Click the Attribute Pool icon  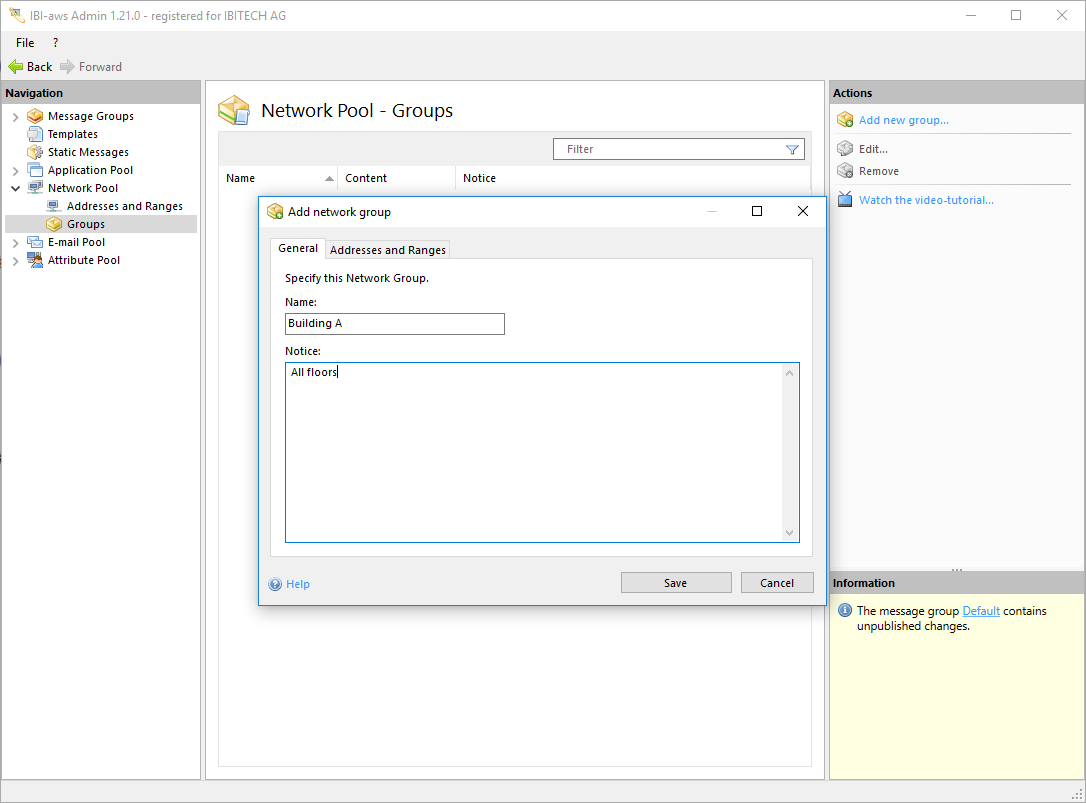point(35,260)
